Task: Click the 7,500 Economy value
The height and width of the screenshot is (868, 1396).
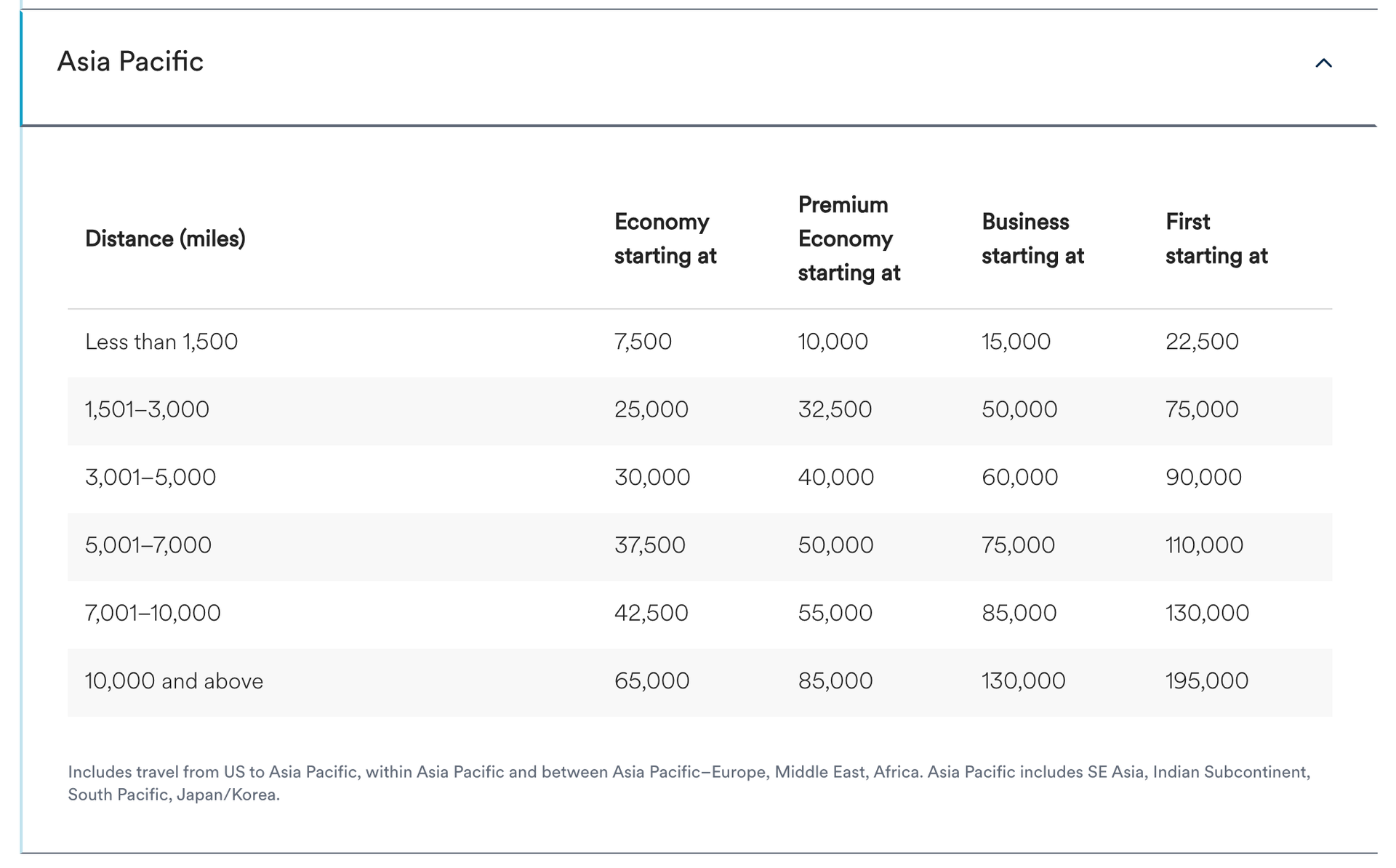Action: click(643, 341)
